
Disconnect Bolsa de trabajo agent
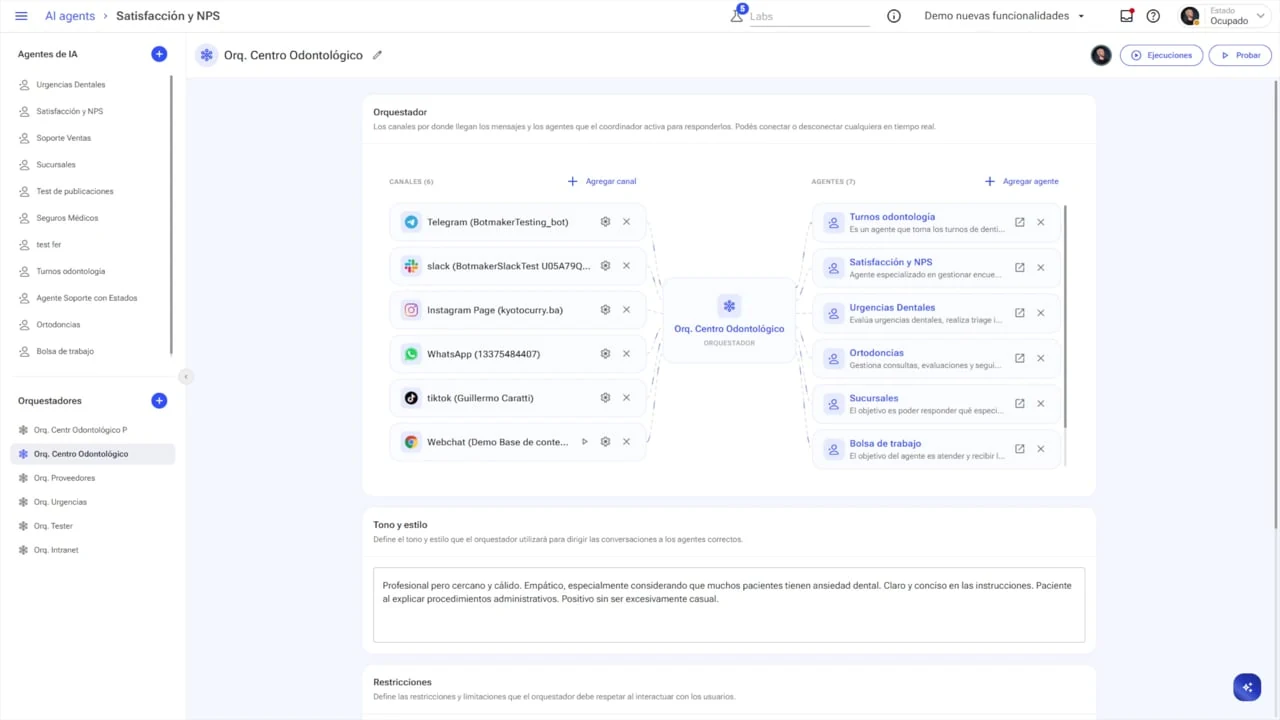tap(1040, 449)
